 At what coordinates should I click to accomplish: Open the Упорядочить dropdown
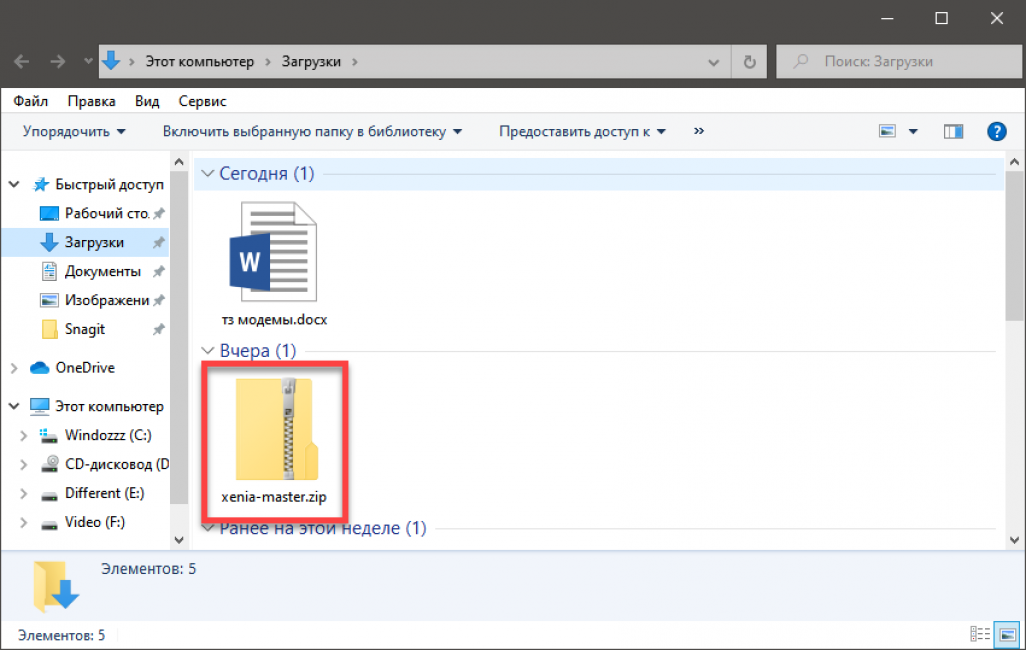pyautogui.click(x=74, y=131)
